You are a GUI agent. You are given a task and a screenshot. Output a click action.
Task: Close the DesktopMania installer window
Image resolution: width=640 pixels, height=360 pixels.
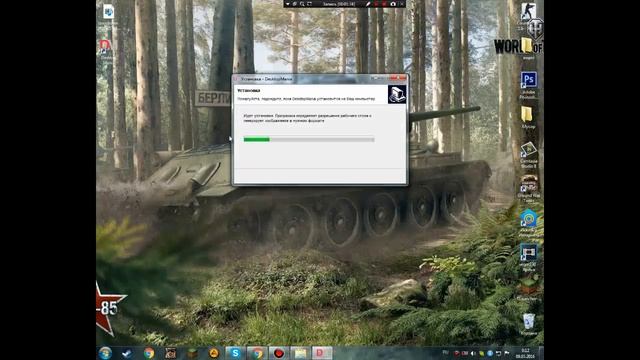(x=398, y=78)
